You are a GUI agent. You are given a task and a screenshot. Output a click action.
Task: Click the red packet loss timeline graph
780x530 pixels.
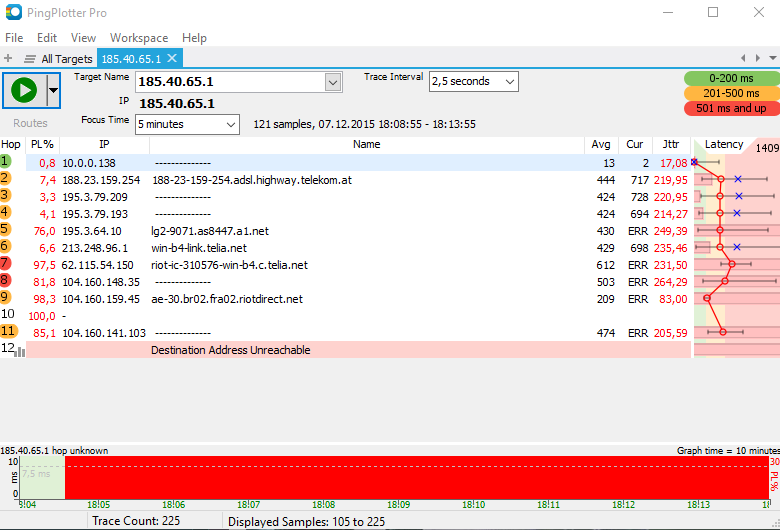click(x=417, y=478)
